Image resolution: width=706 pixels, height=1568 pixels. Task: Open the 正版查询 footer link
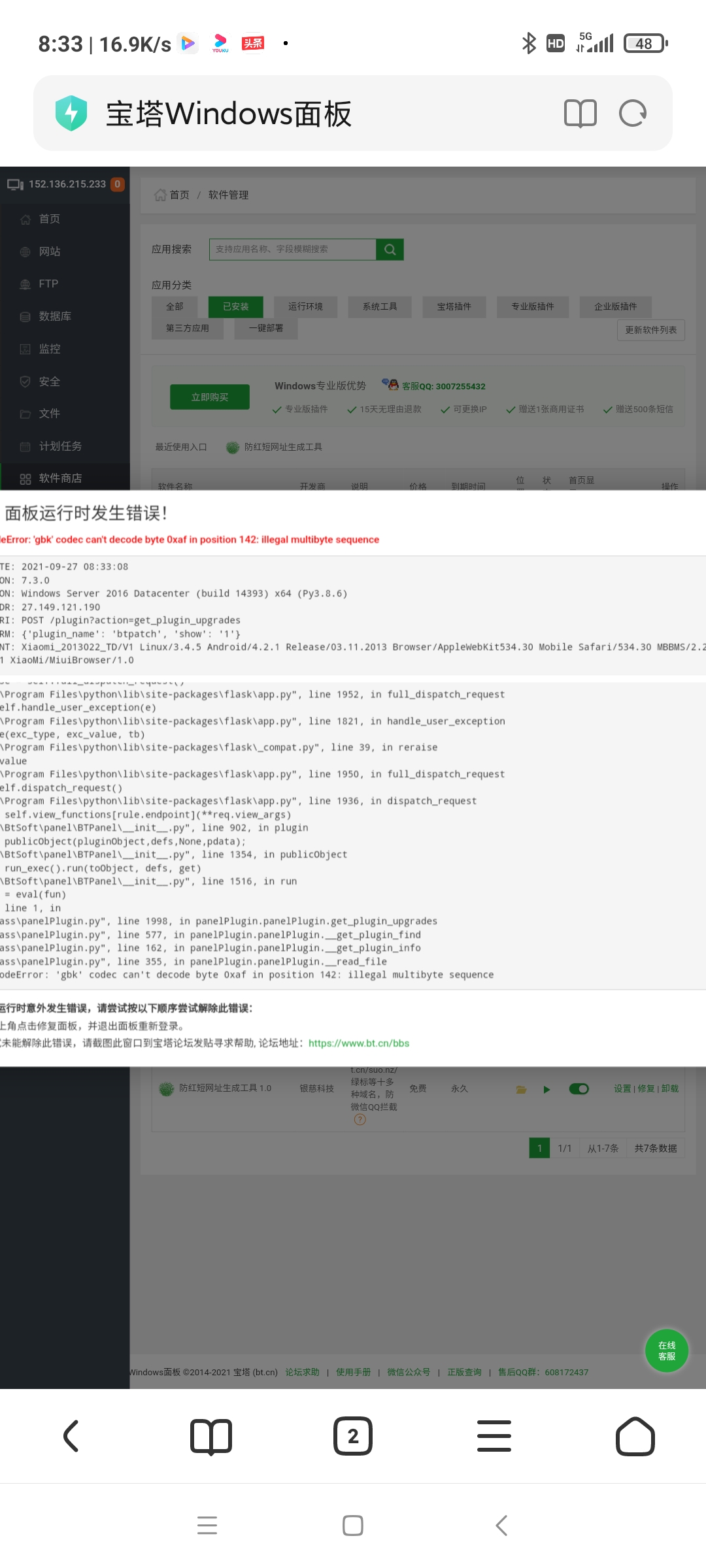(x=464, y=1372)
